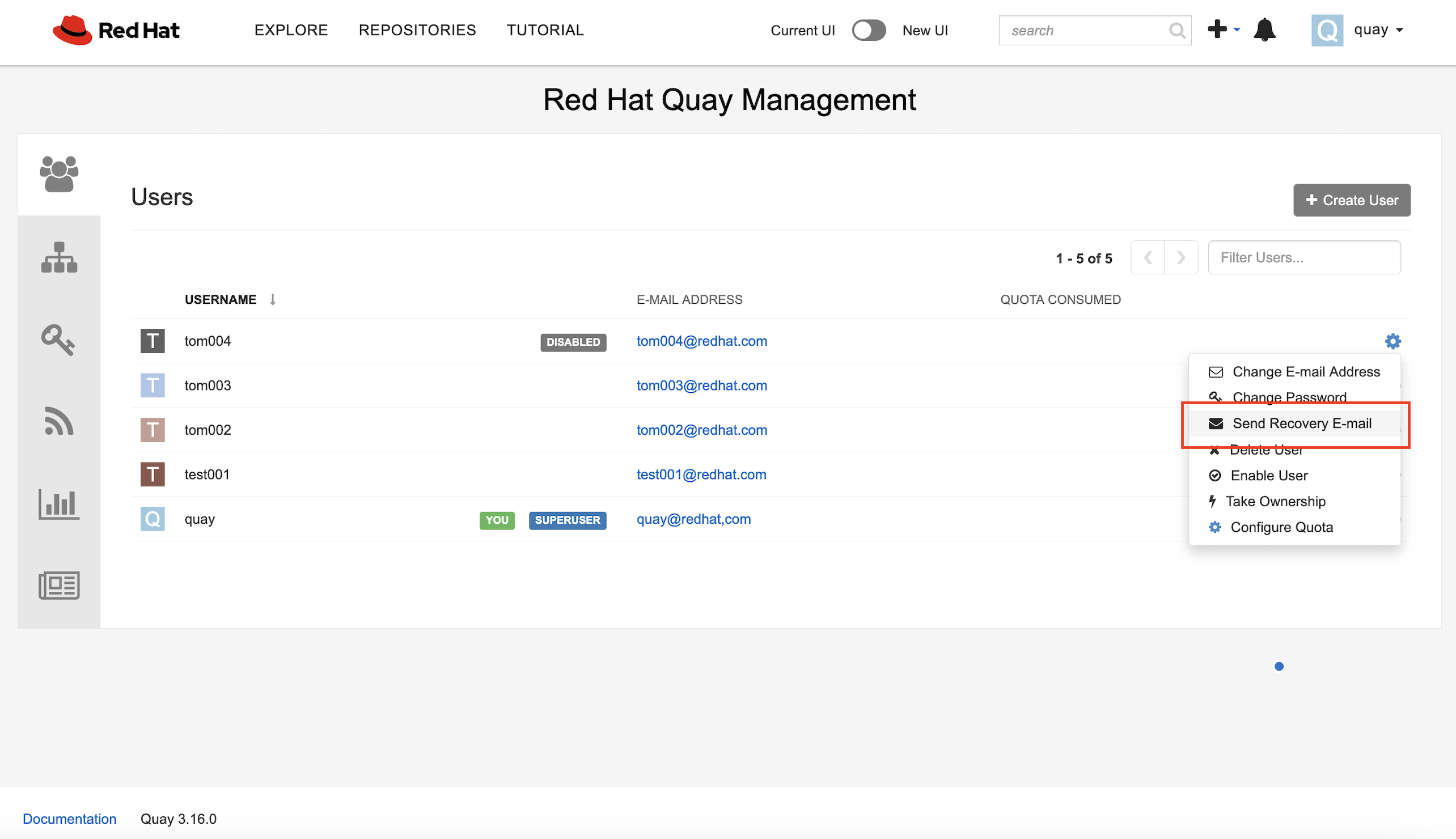
Task: Open the Organizations hierarchy sidebar icon
Action: [x=59, y=257]
